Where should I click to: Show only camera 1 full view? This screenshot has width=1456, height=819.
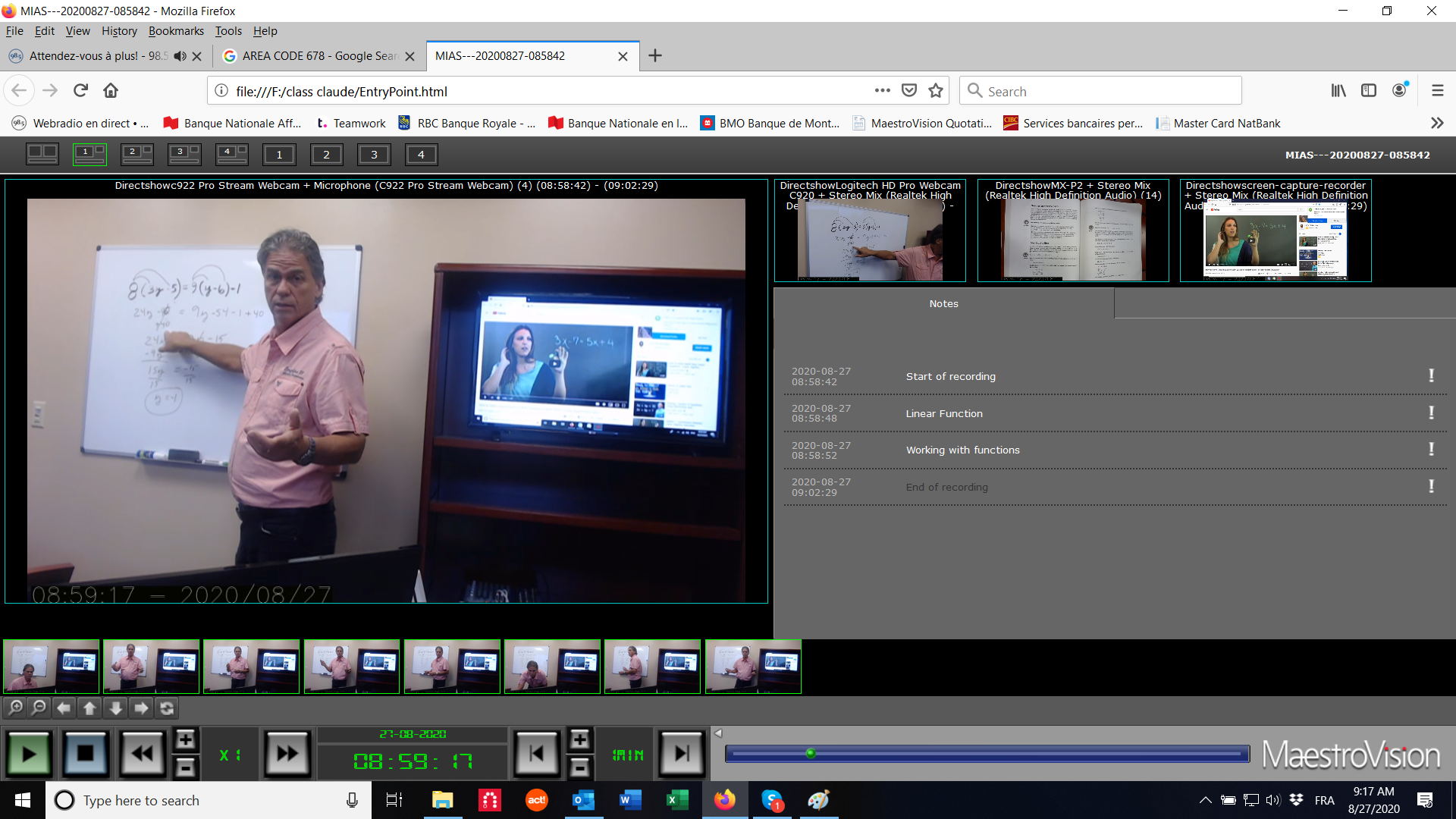pos(279,155)
